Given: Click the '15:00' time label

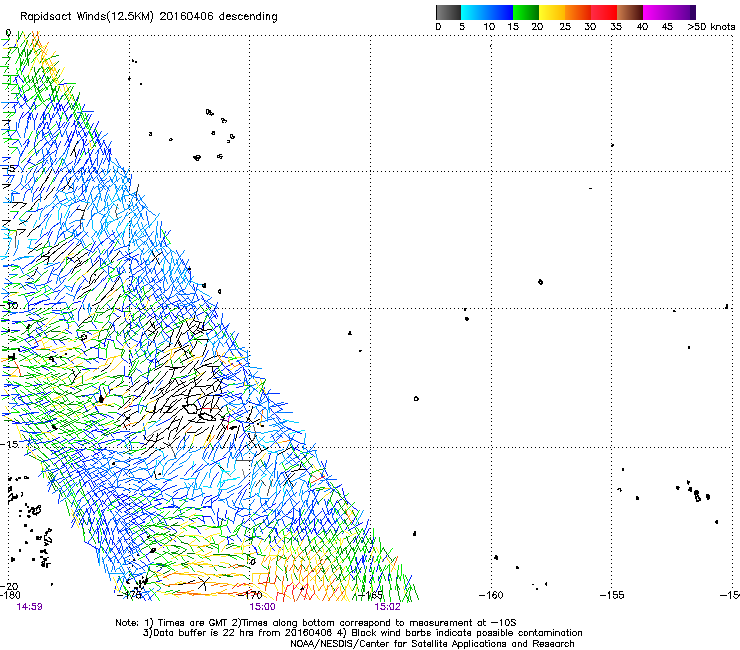Looking at the screenshot, I should click(x=262, y=607).
